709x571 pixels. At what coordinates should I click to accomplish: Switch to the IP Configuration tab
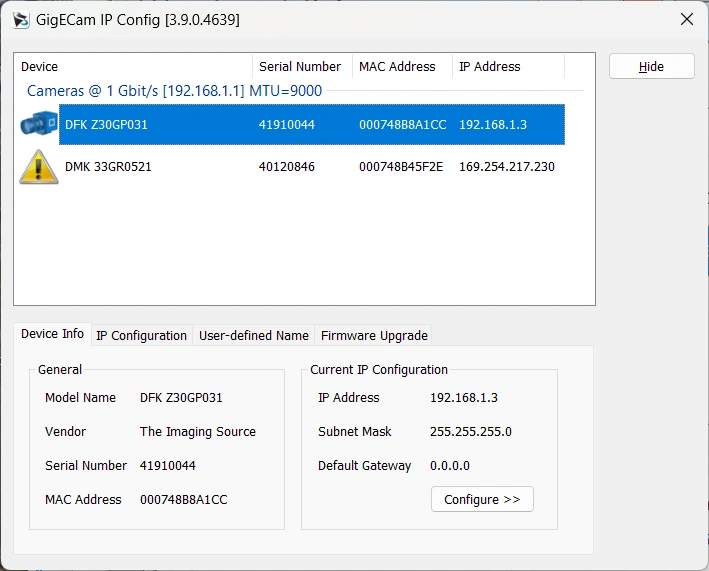141,335
